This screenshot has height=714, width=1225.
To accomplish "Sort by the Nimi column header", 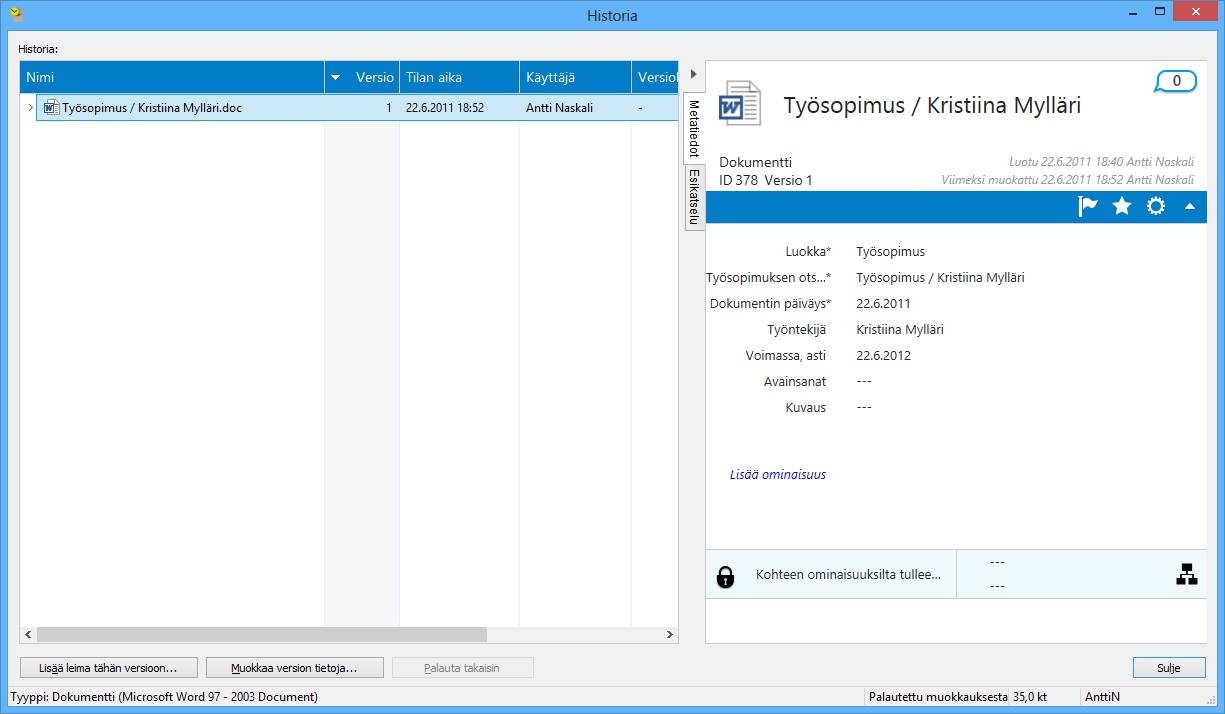I will [172, 77].
